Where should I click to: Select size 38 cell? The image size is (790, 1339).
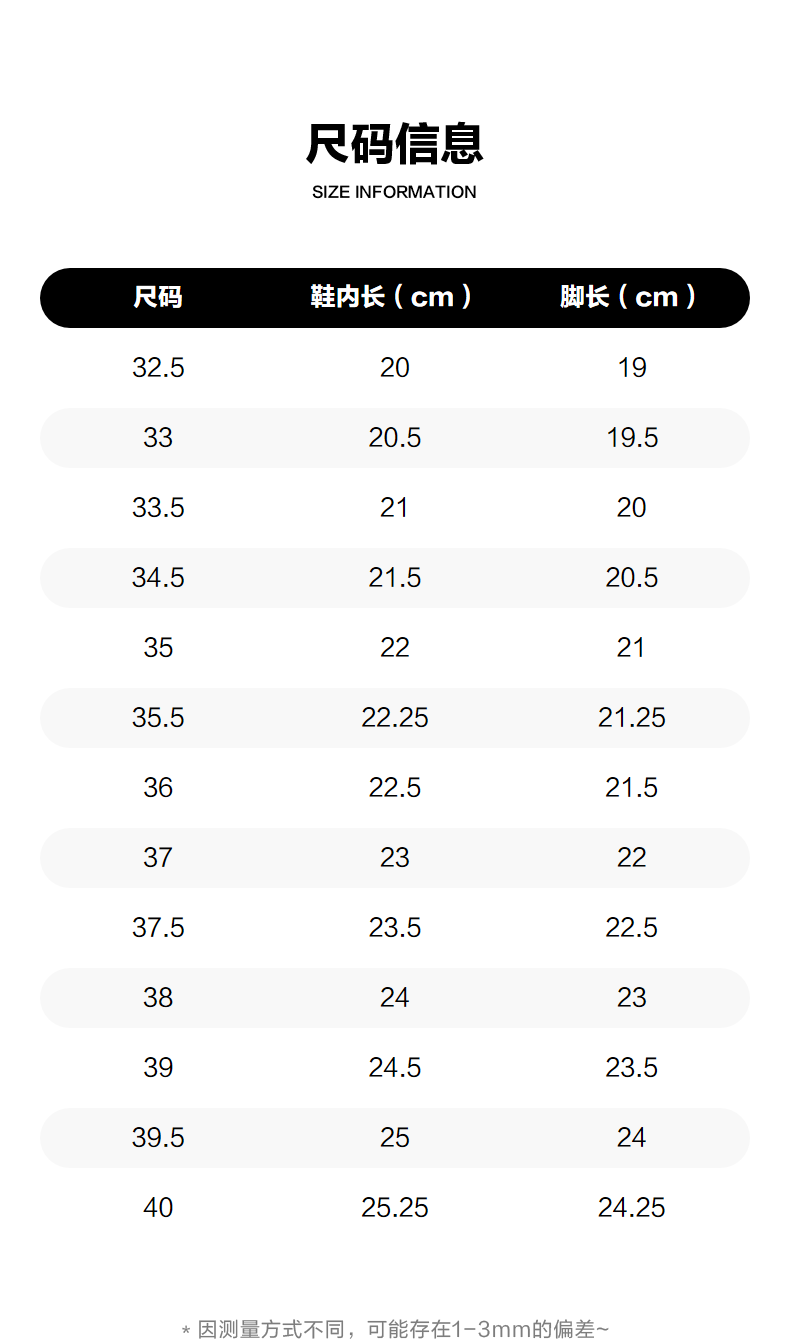pyautogui.click(x=158, y=998)
